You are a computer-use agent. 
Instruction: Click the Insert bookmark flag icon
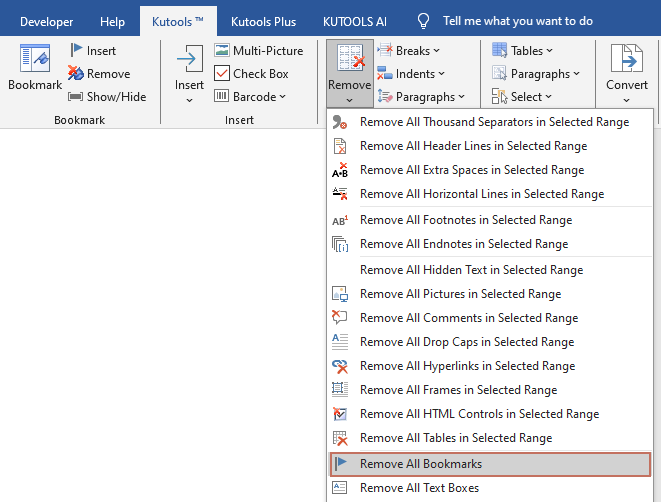point(76,50)
